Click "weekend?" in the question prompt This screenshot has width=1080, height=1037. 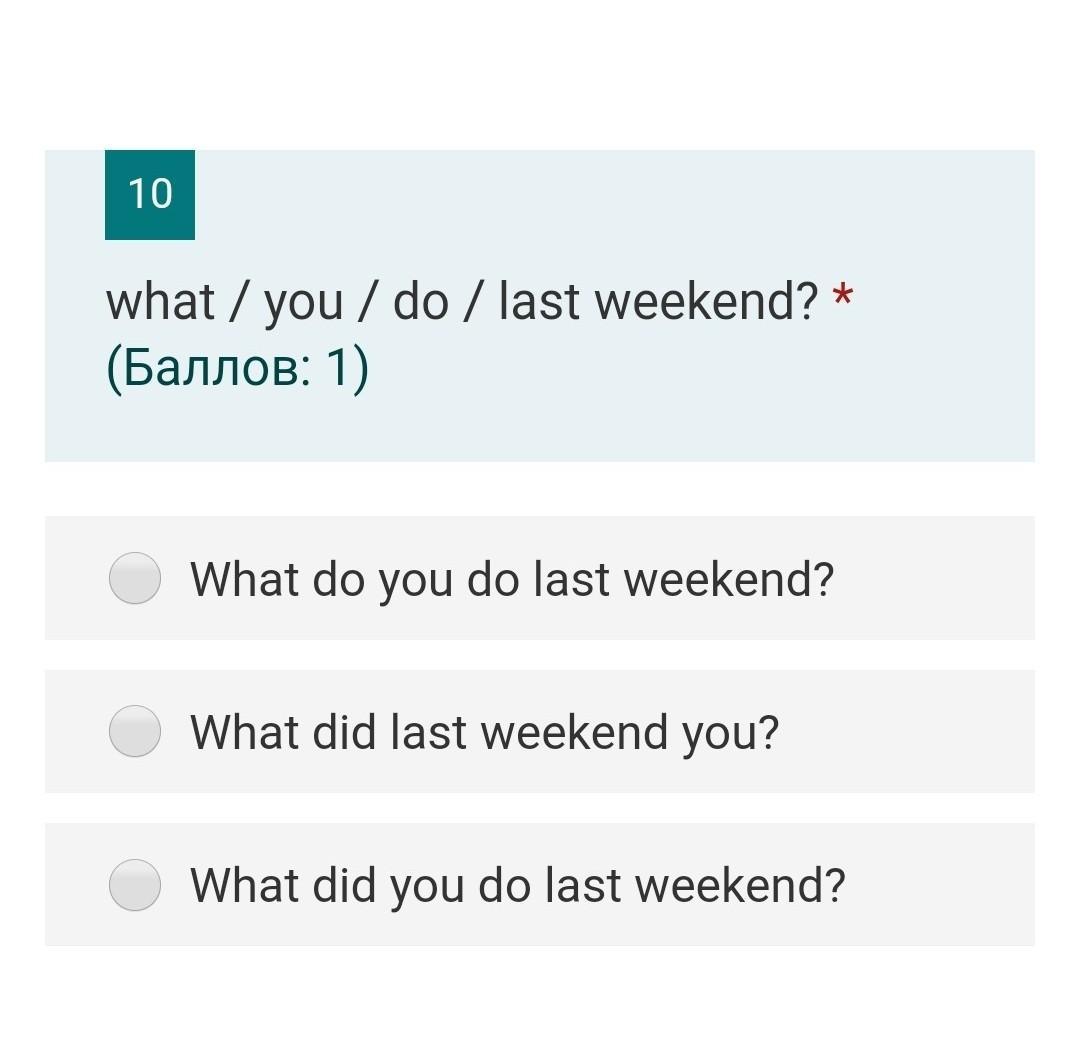tap(707, 302)
